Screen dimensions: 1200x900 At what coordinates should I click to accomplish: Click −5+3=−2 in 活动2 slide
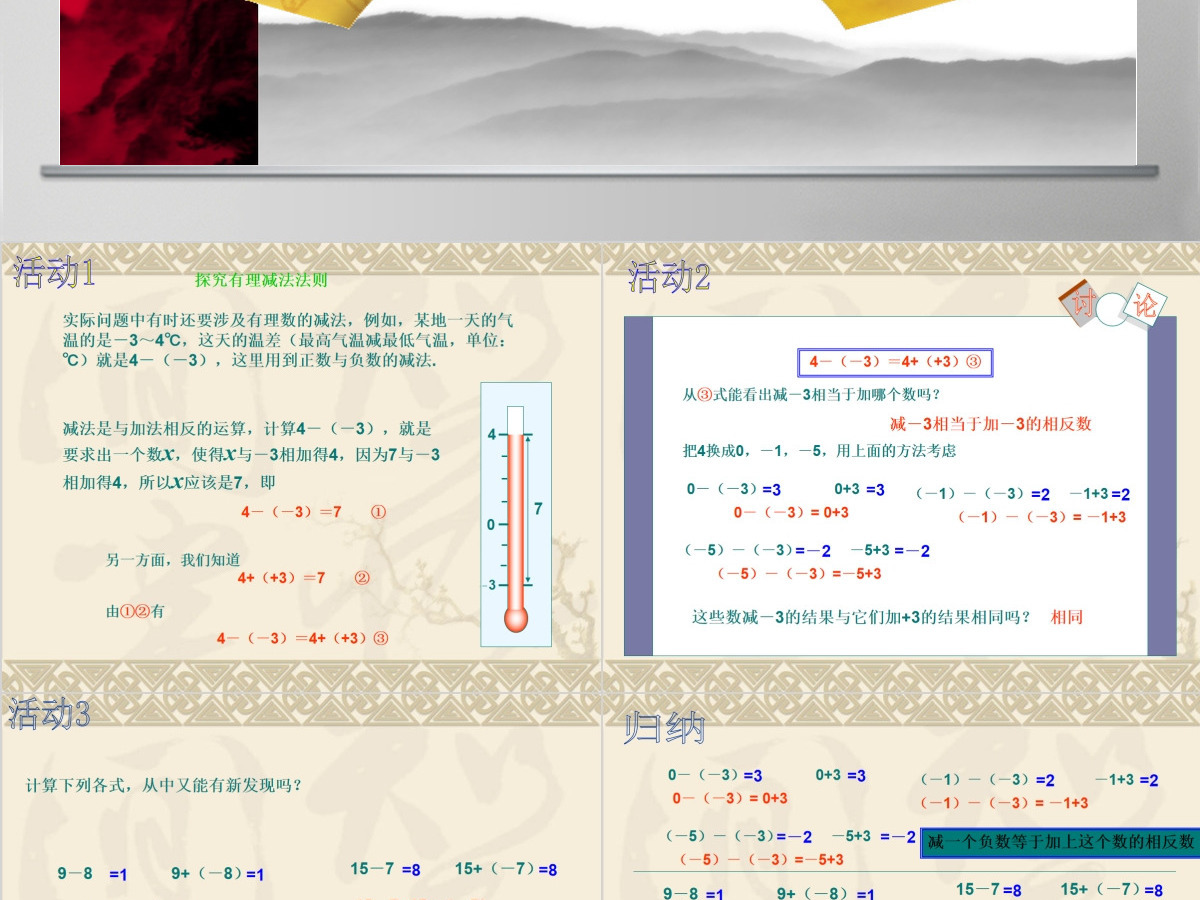(890, 551)
